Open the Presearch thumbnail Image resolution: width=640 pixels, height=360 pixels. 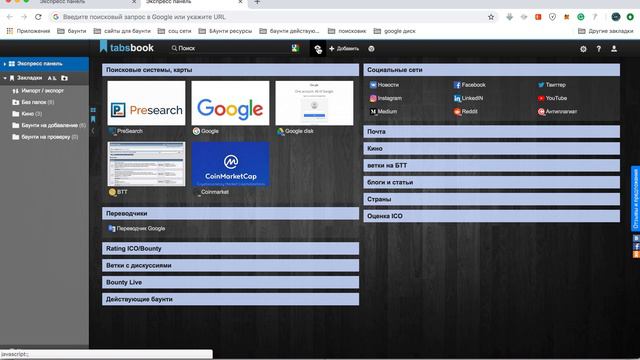click(146, 103)
